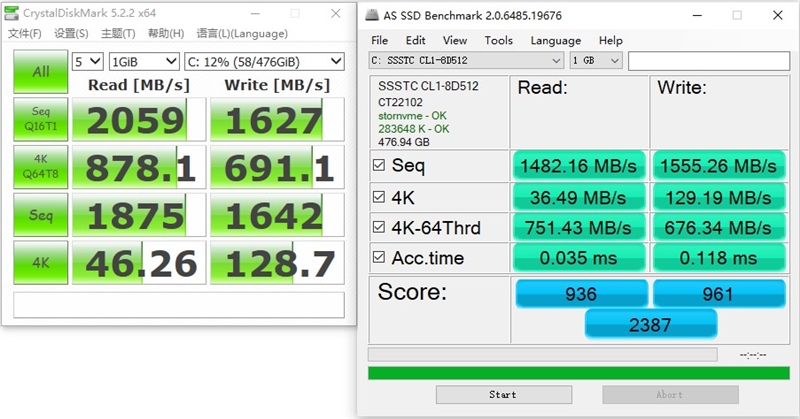This screenshot has height=419, width=800.
Task: Open the 主题(T) menu
Action: [x=118, y=34]
